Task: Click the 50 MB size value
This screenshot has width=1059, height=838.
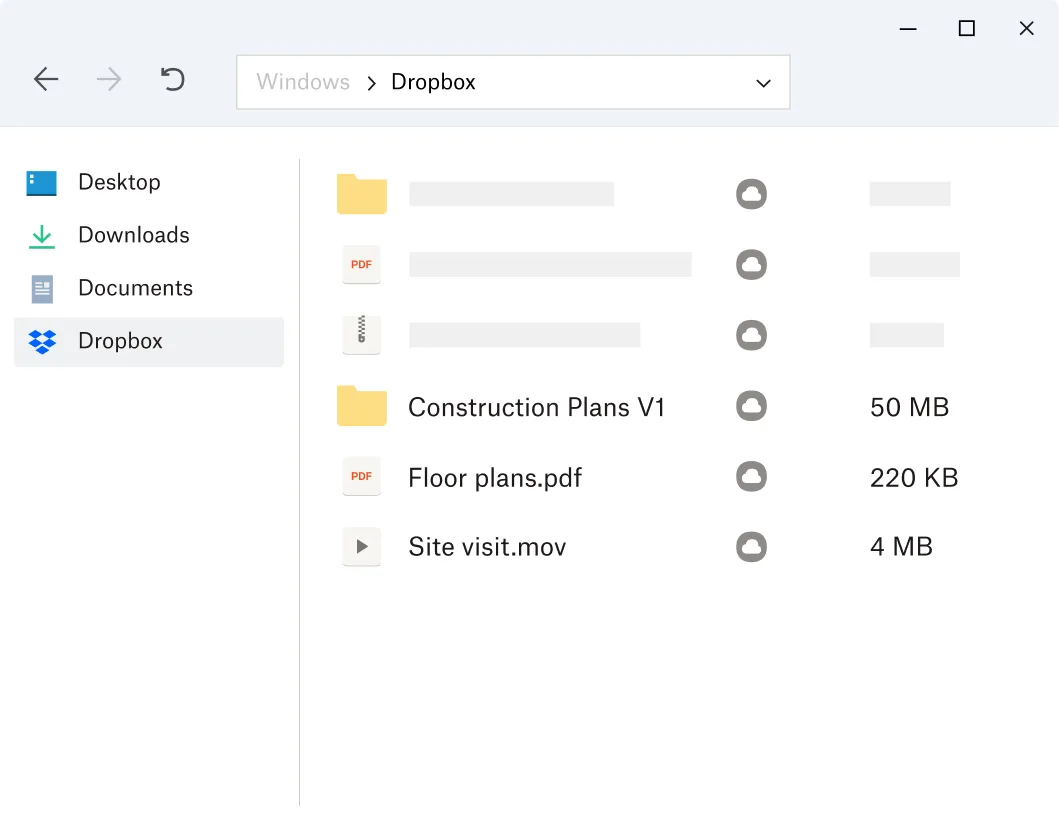Action: (x=909, y=407)
